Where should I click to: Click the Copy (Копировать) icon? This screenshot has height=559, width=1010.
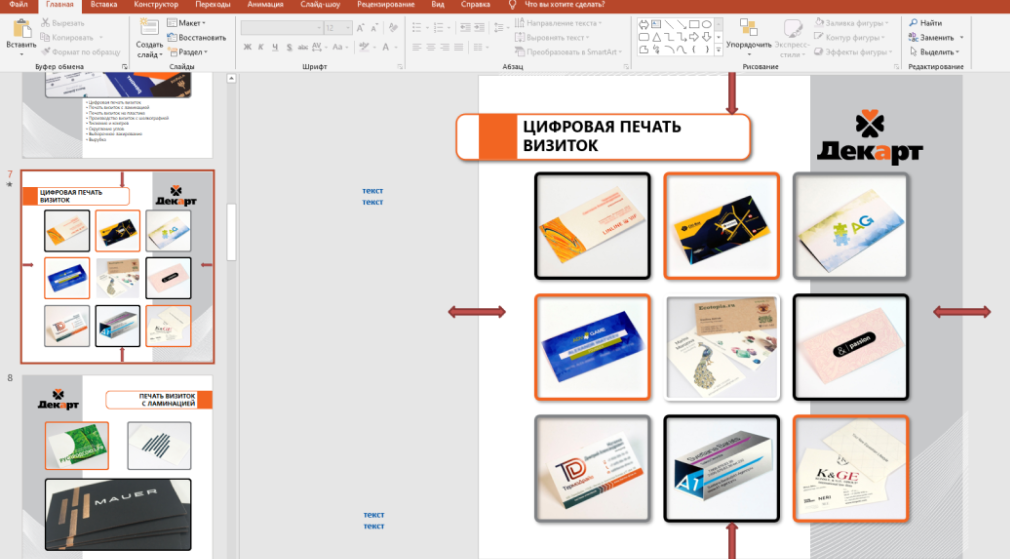click(x=45, y=37)
